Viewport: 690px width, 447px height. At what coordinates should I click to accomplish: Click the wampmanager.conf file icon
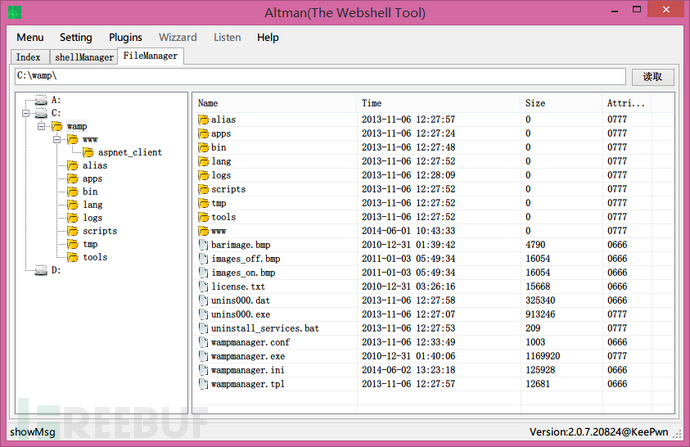203,342
